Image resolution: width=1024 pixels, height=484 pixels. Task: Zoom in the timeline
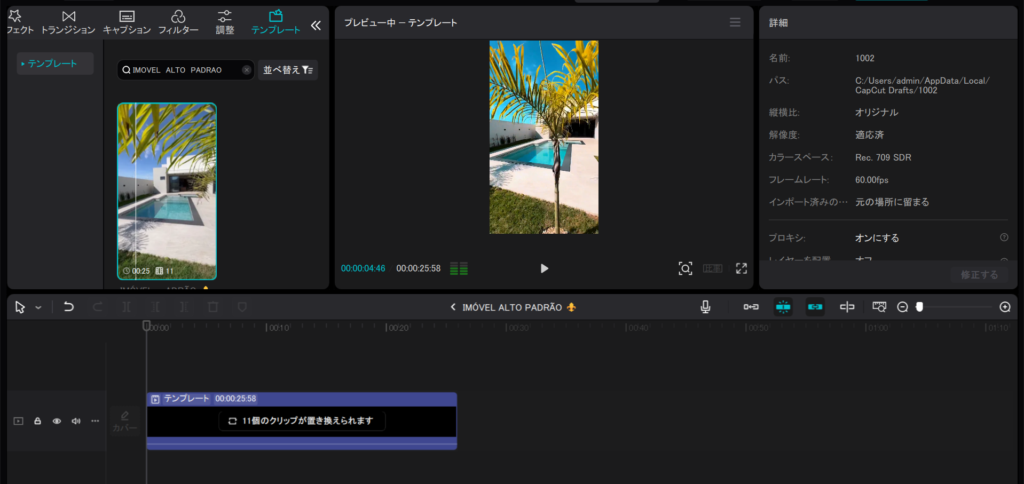[1005, 307]
